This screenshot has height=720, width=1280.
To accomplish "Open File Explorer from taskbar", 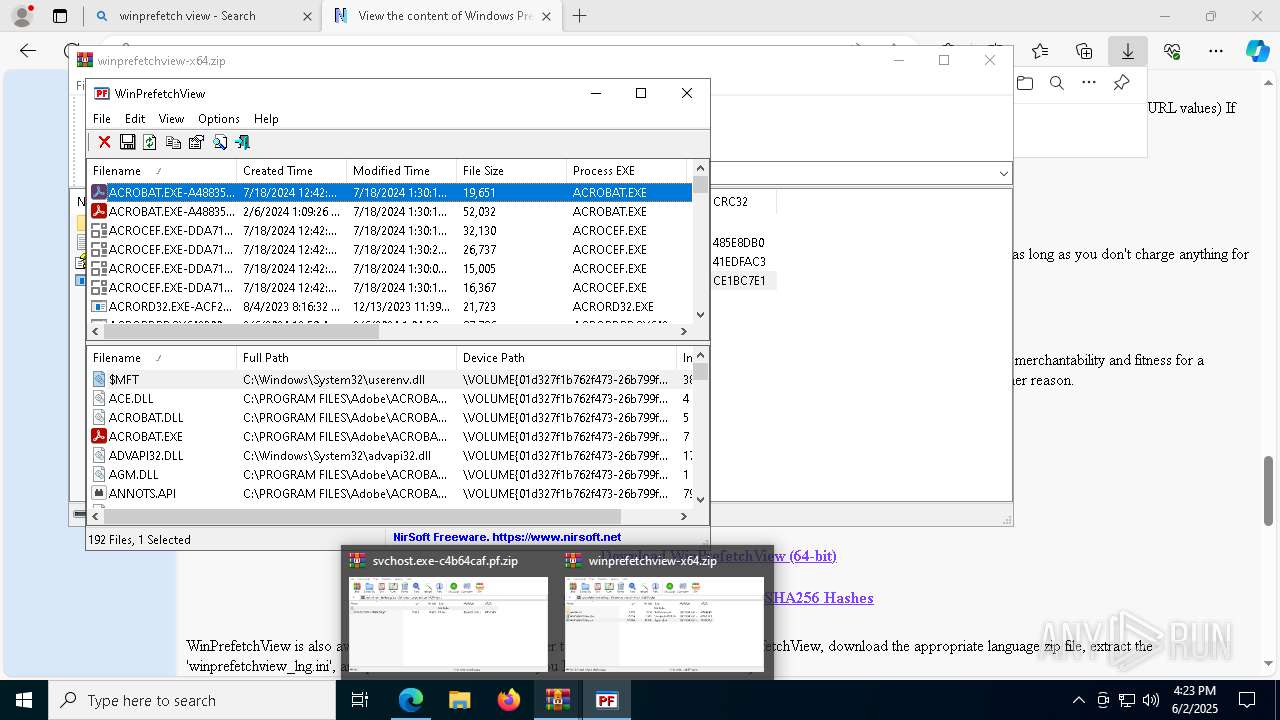I will 459,700.
